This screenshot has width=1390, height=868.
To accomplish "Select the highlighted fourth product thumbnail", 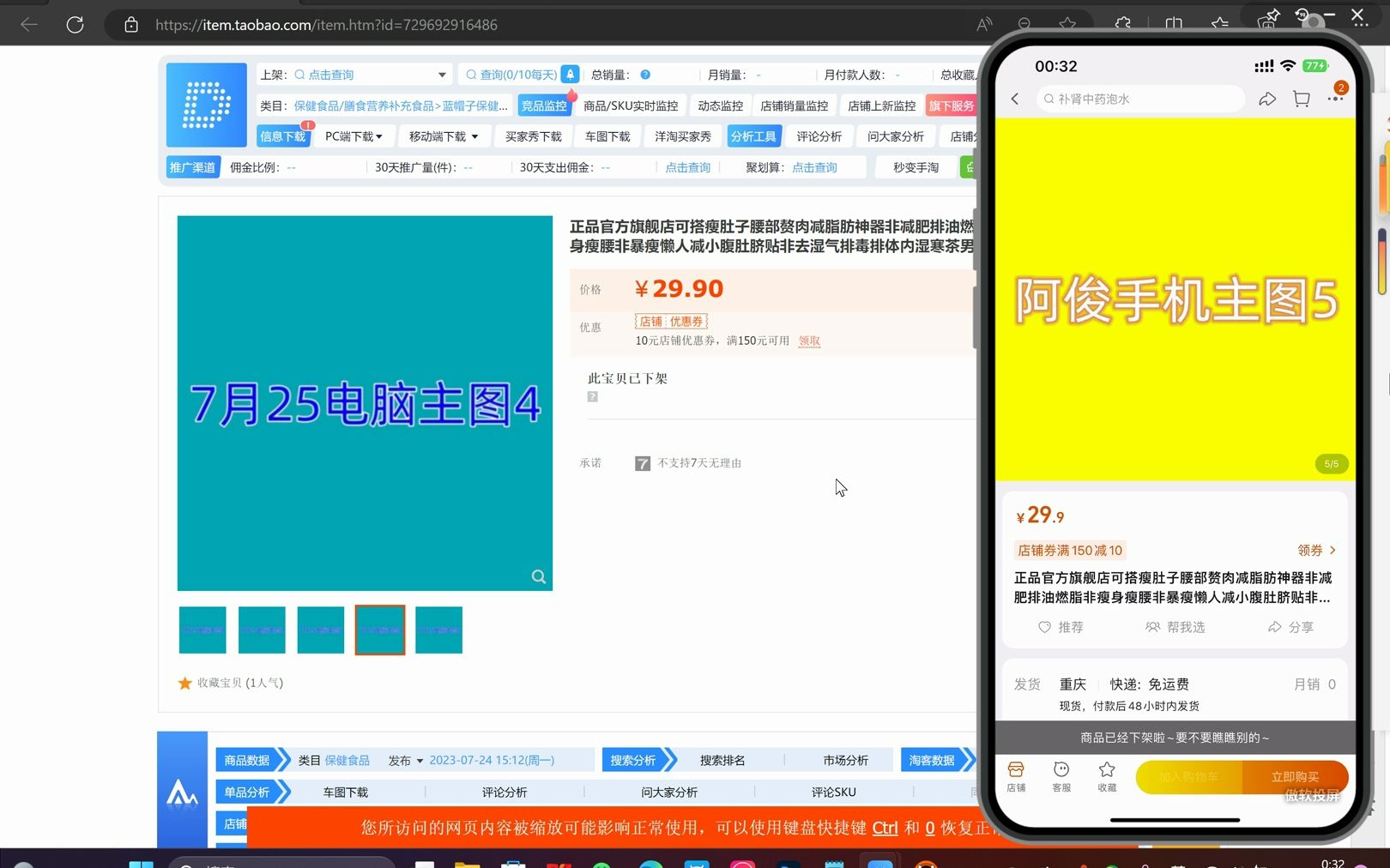I will 380,630.
